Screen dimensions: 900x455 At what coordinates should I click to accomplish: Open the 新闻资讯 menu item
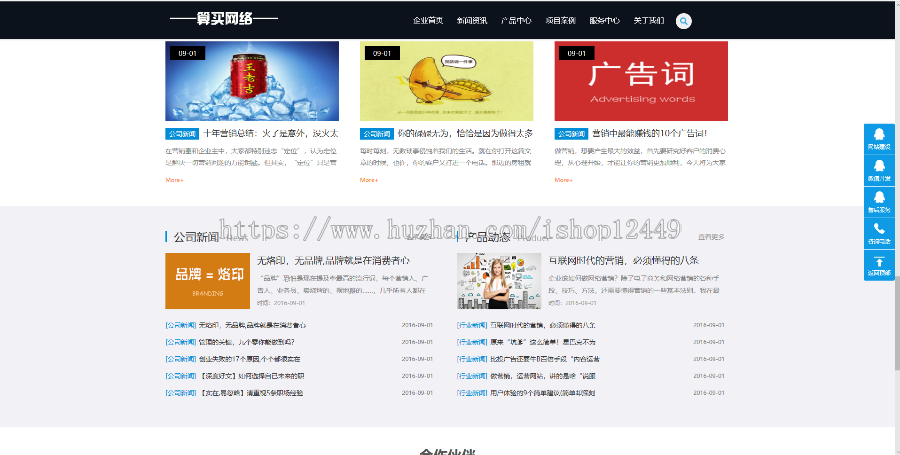click(472, 21)
